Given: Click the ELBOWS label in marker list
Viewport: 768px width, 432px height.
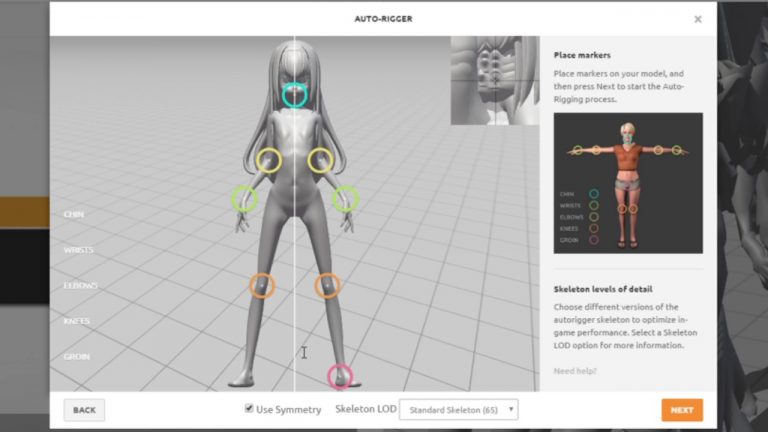Looking at the screenshot, I should [80, 285].
